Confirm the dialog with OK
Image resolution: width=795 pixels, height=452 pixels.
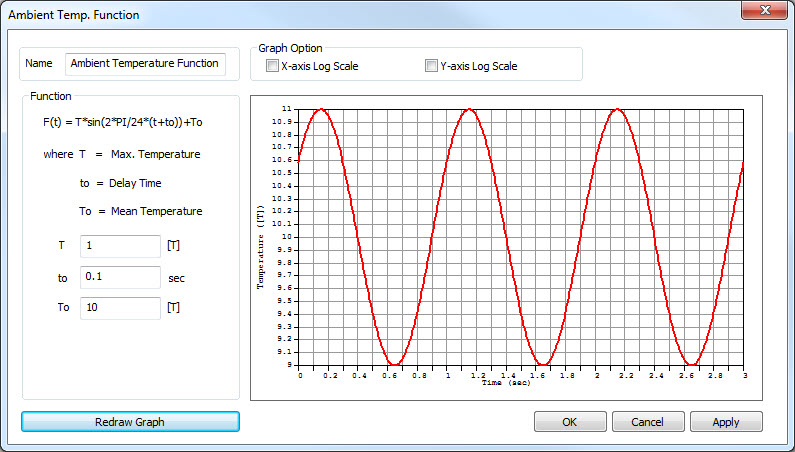pos(570,422)
